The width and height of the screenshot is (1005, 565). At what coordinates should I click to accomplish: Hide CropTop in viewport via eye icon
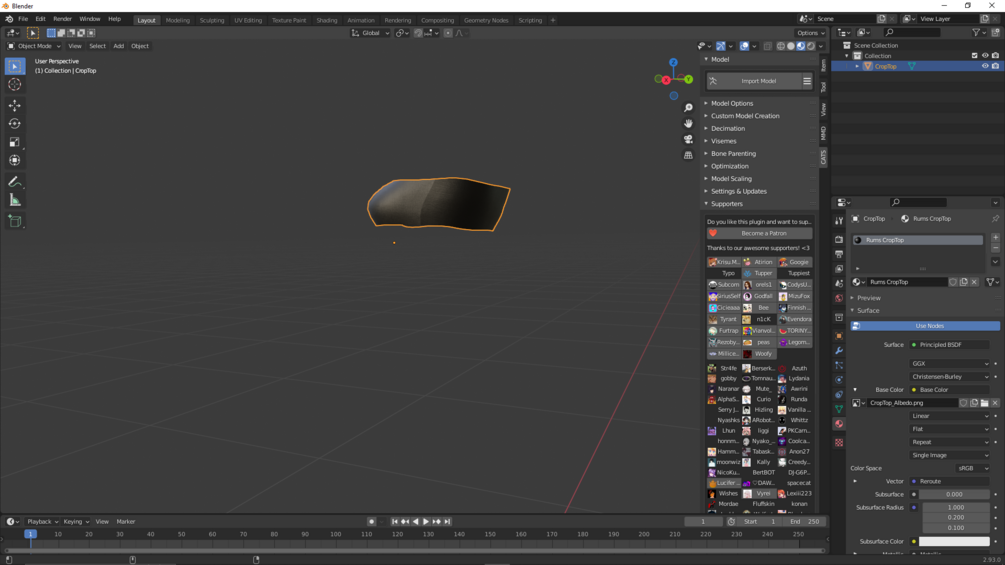(985, 66)
